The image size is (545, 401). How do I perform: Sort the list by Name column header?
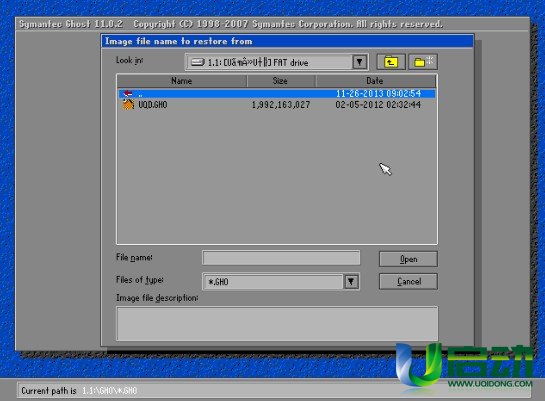point(182,81)
